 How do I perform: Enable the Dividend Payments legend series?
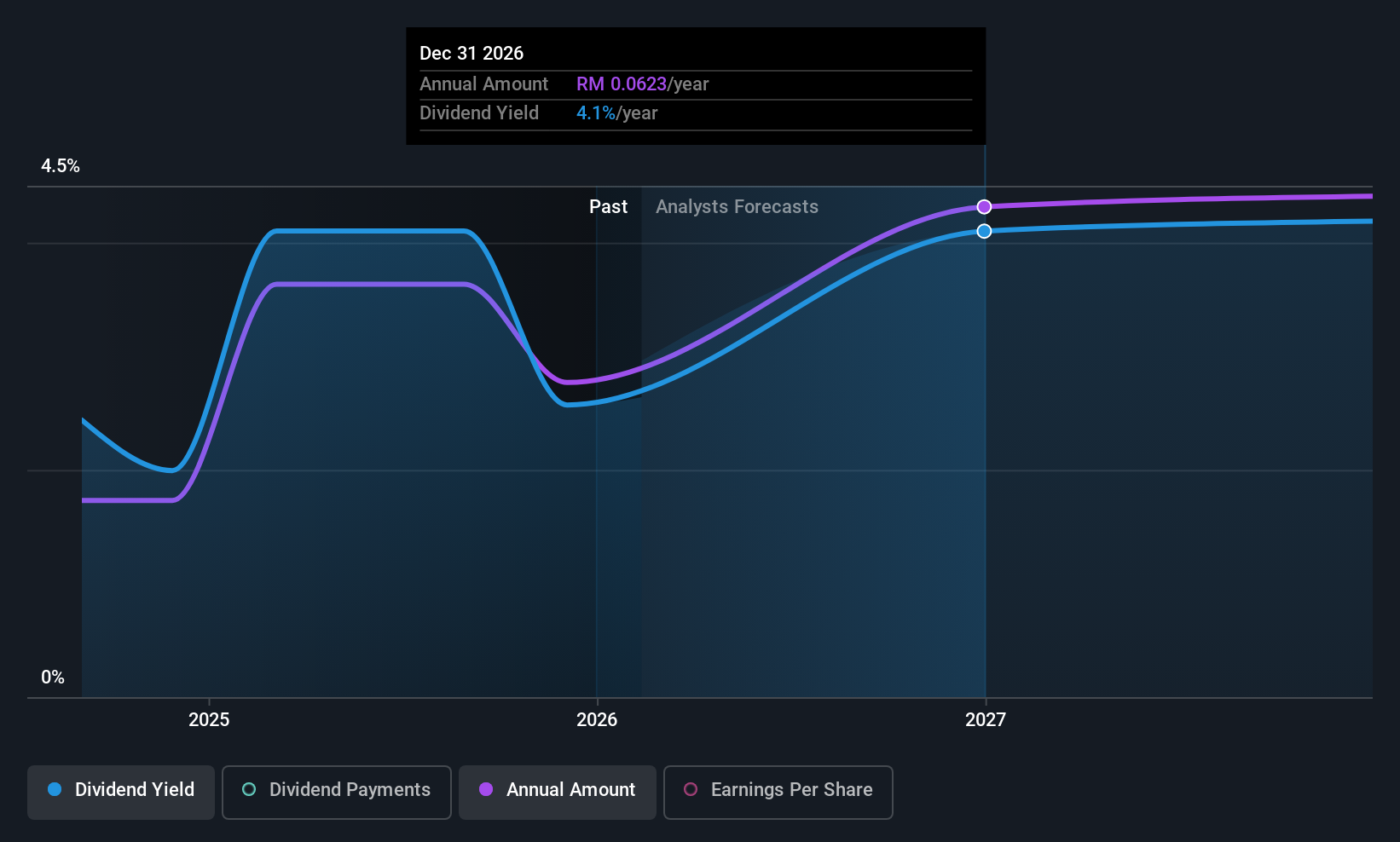[x=336, y=792]
